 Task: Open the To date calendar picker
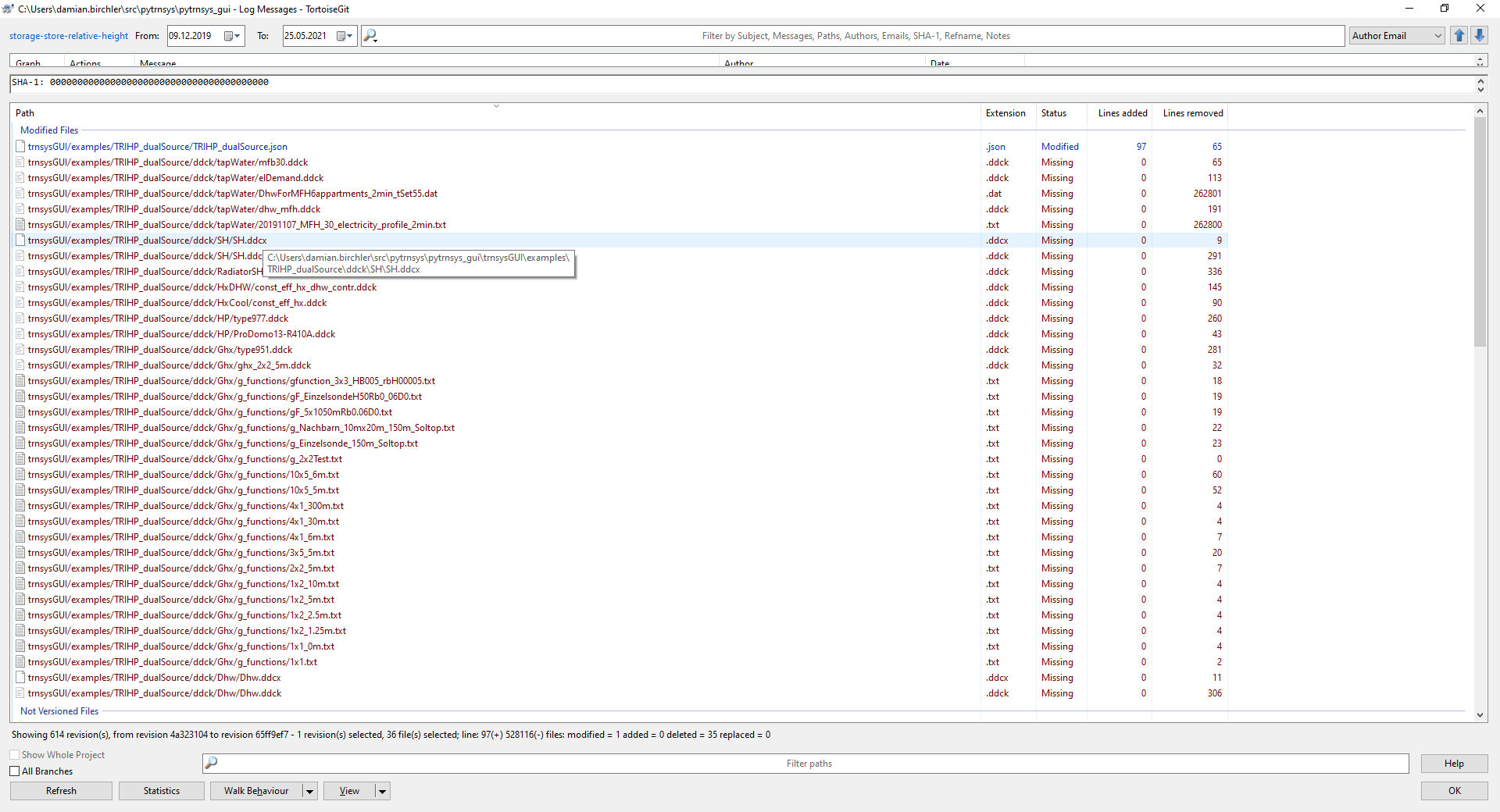point(345,35)
